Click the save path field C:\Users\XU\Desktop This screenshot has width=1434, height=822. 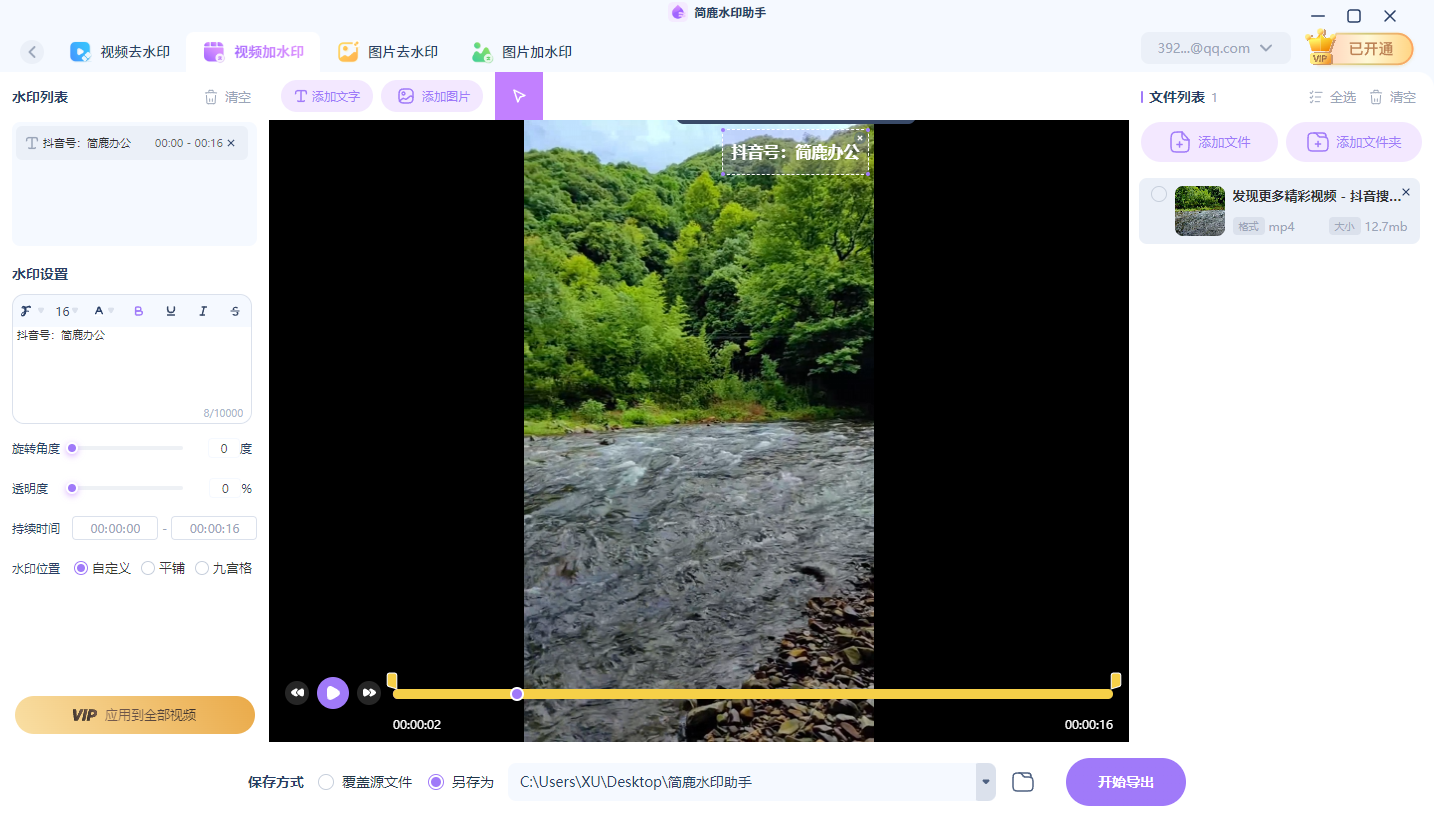pyautogui.click(x=742, y=782)
